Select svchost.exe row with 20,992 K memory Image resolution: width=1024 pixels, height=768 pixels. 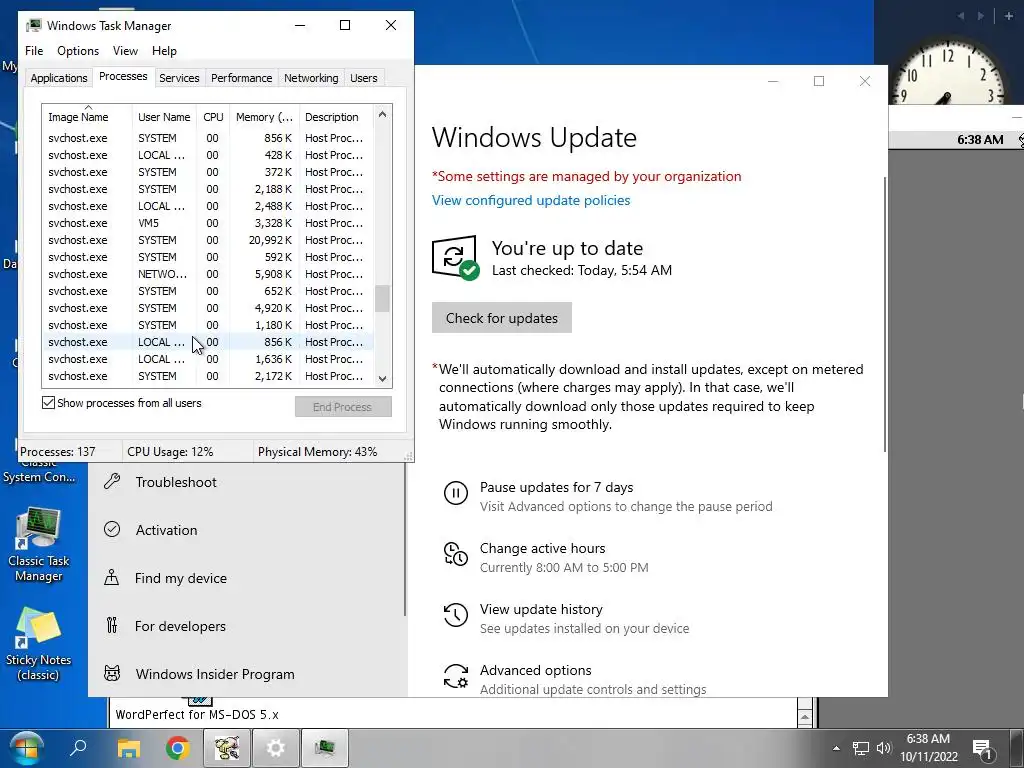(x=208, y=240)
